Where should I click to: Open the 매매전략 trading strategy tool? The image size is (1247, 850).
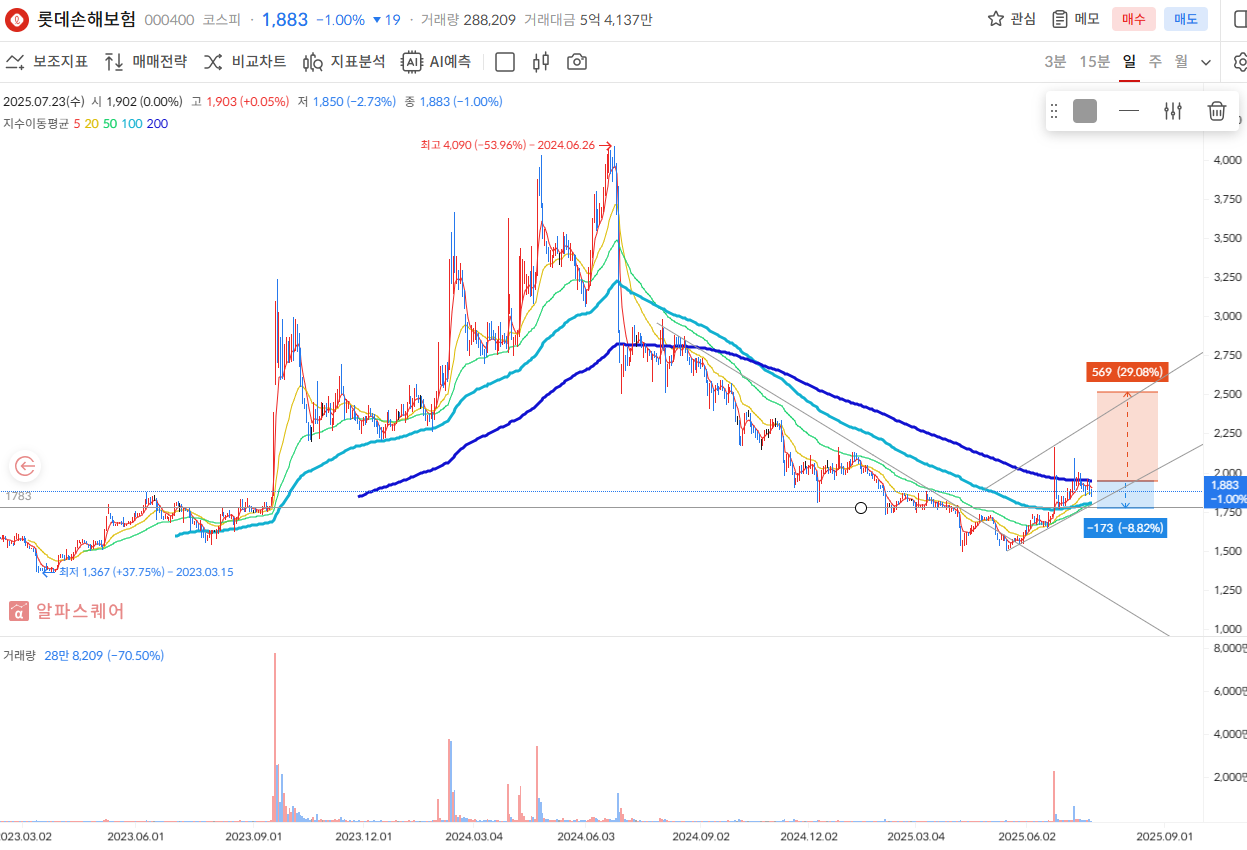click(x=145, y=62)
